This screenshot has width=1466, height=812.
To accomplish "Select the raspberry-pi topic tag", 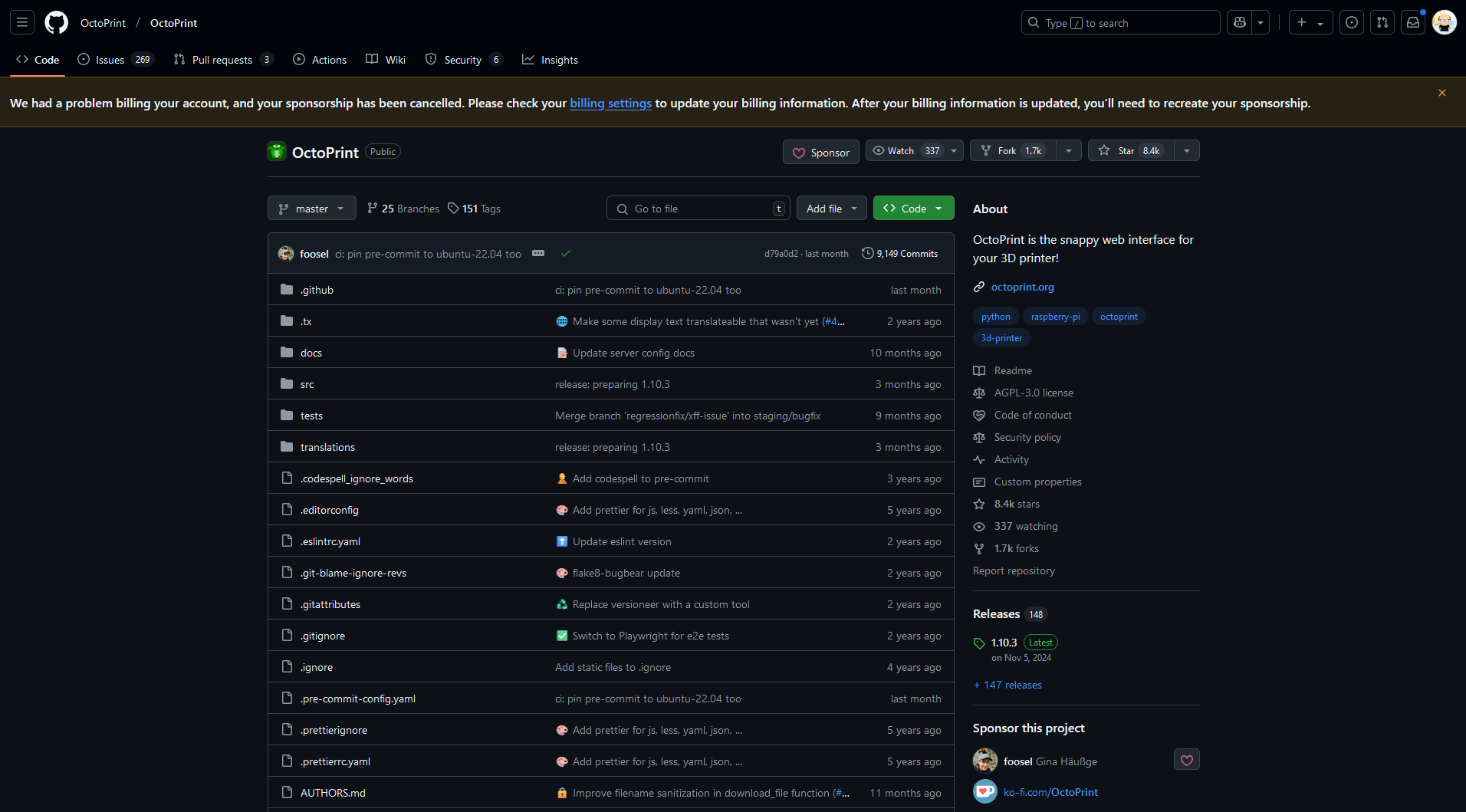I will tap(1055, 317).
